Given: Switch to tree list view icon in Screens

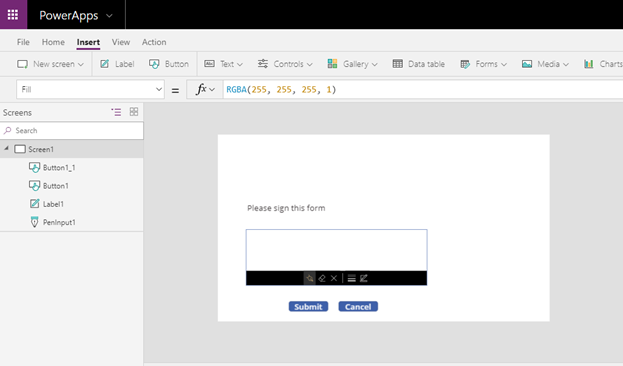Looking at the screenshot, I should click(x=116, y=112).
